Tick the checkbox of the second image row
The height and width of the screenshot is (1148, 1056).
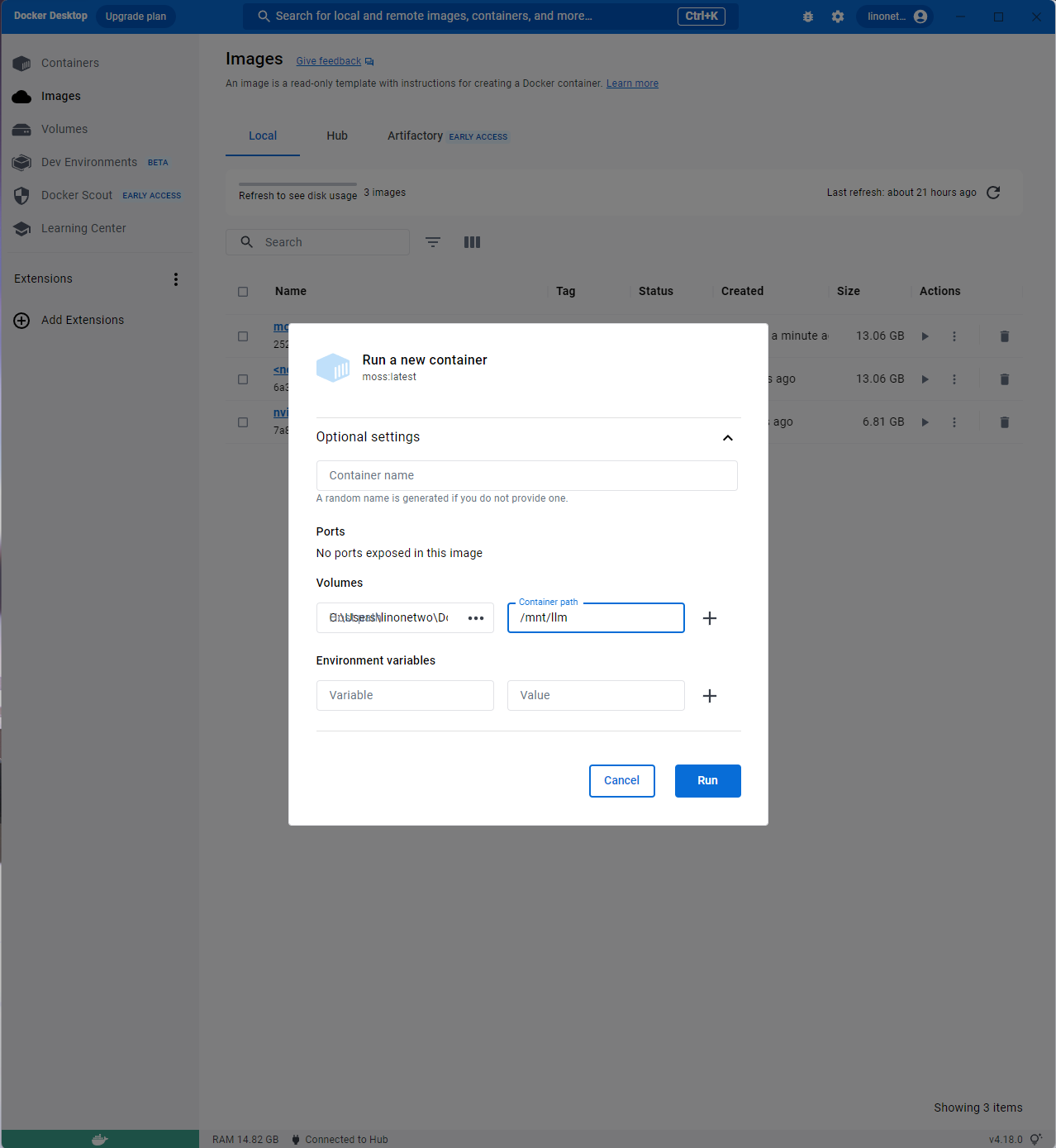(243, 379)
